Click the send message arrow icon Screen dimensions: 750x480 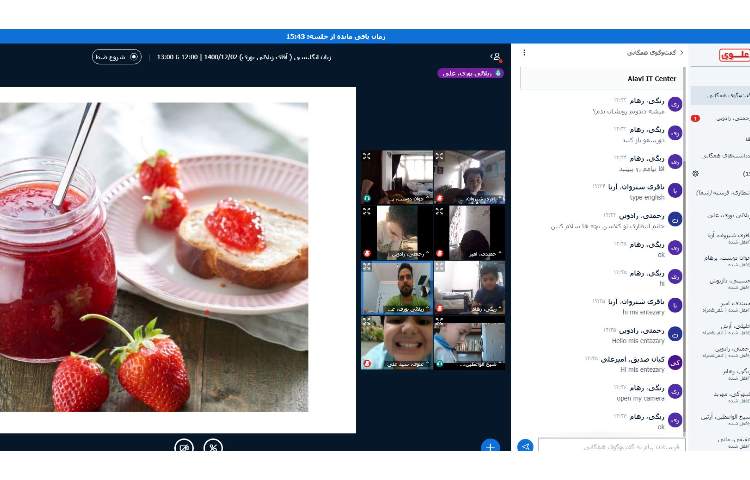[x=525, y=446]
